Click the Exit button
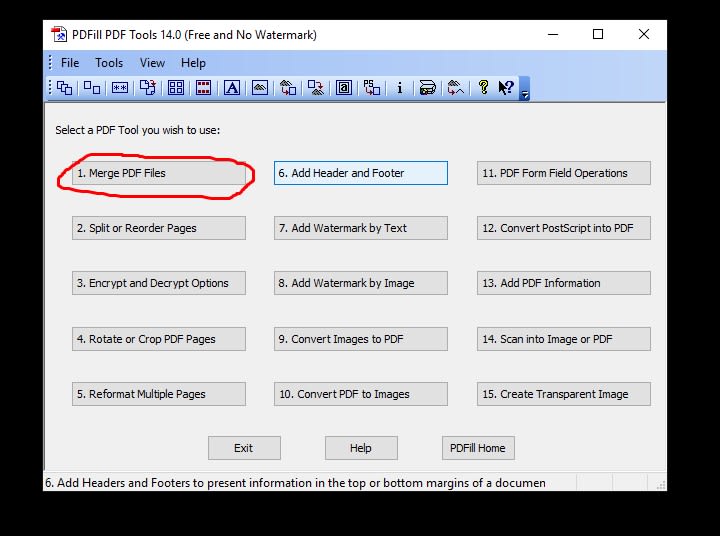Screen dimensions: 720x536 click(244, 448)
